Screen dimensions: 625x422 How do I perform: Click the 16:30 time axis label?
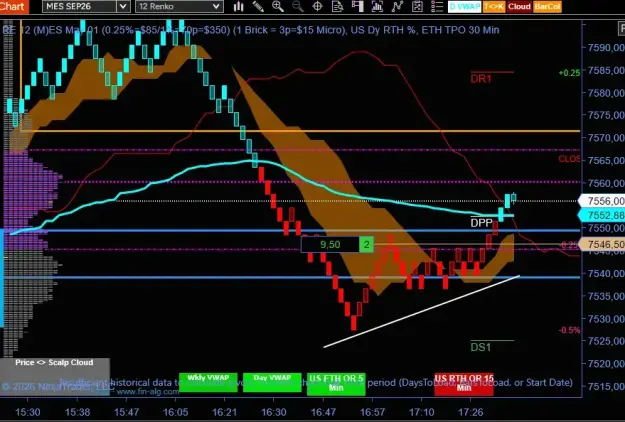pyautogui.click(x=274, y=412)
